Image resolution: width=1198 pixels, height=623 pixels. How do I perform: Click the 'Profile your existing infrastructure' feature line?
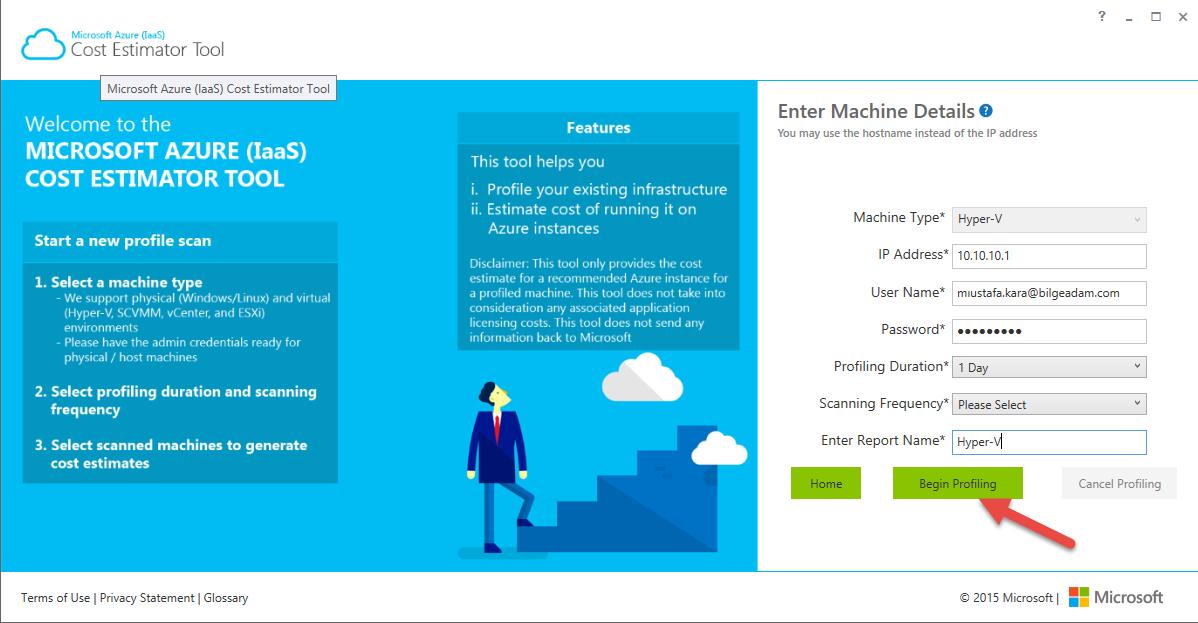(607, 189)
